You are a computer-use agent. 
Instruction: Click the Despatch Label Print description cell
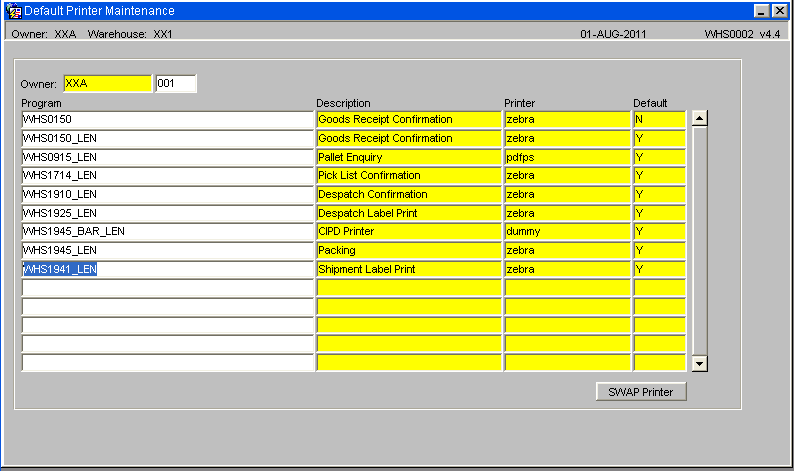(x=409, y=213)
